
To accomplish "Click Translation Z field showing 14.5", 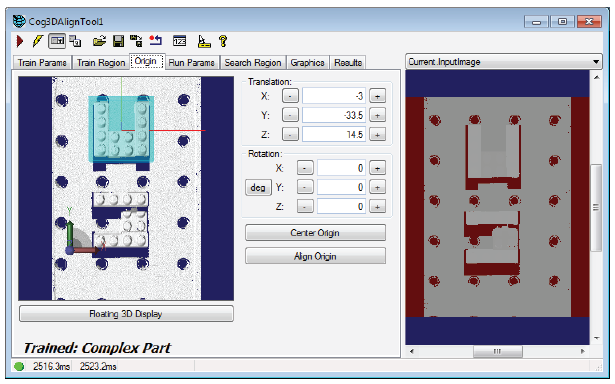I will [x=334, y=134].
